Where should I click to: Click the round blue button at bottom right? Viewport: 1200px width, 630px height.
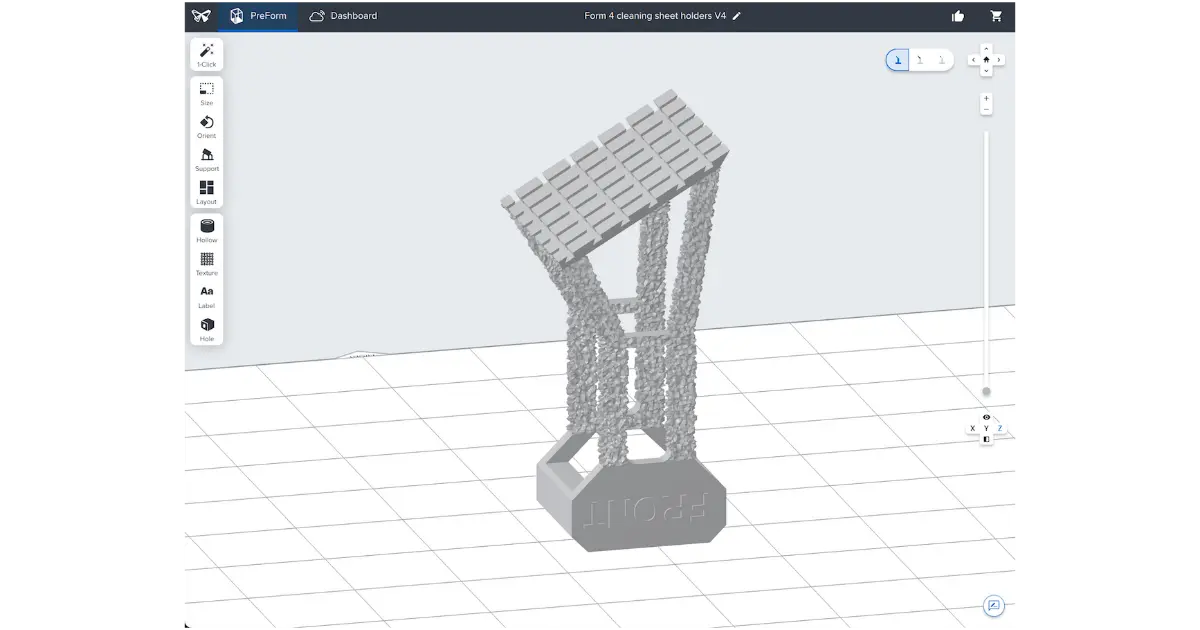(993, 606)
